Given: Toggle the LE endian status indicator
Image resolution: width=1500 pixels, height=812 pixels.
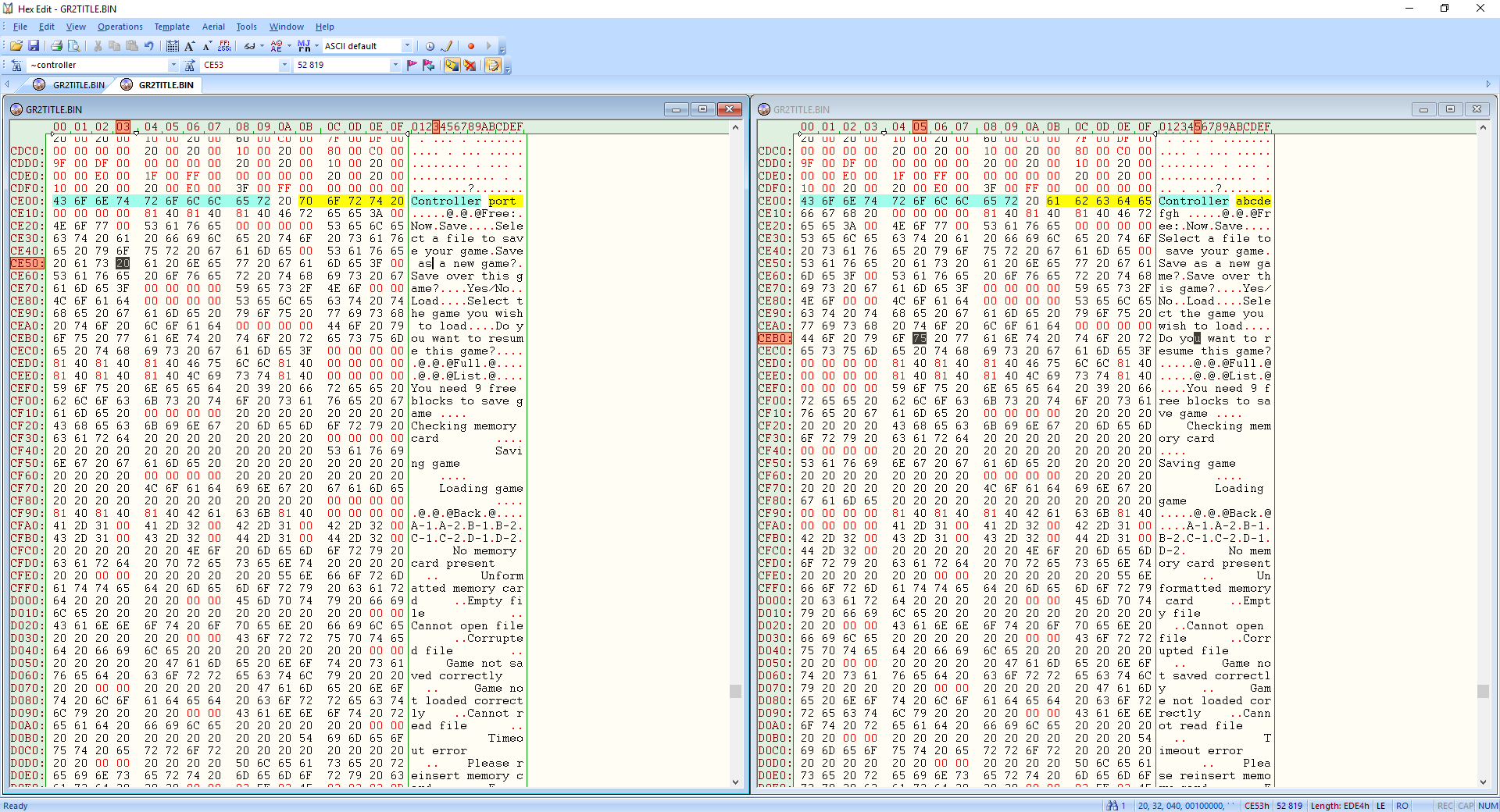Looking at the screenshot, I should coord(1380,806).
